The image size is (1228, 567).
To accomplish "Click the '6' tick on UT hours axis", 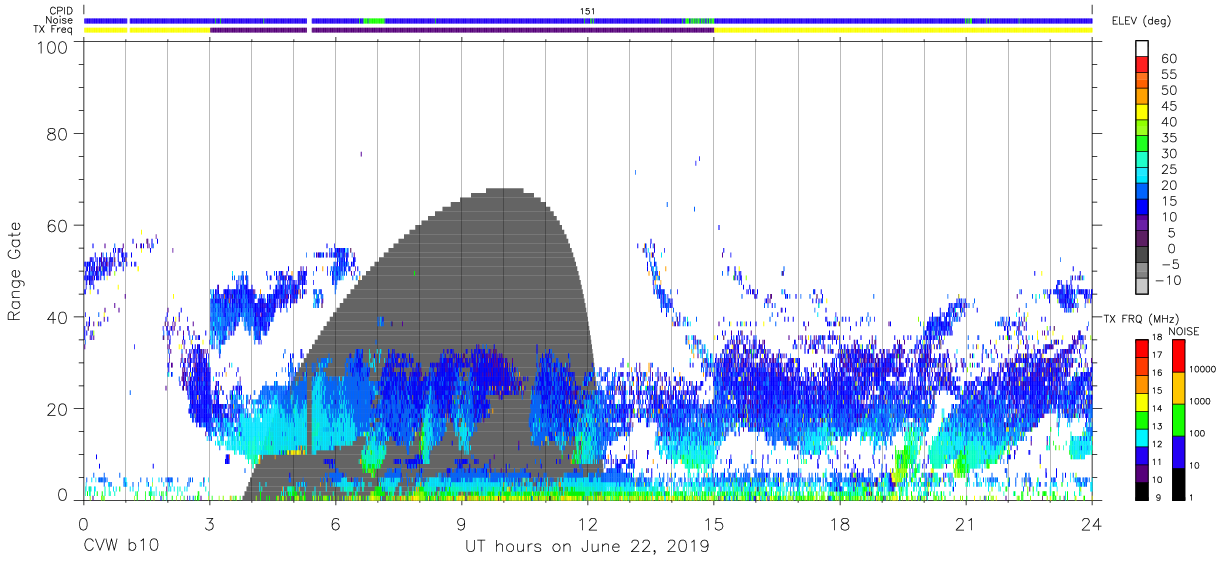I will click(x=335, y=525).
